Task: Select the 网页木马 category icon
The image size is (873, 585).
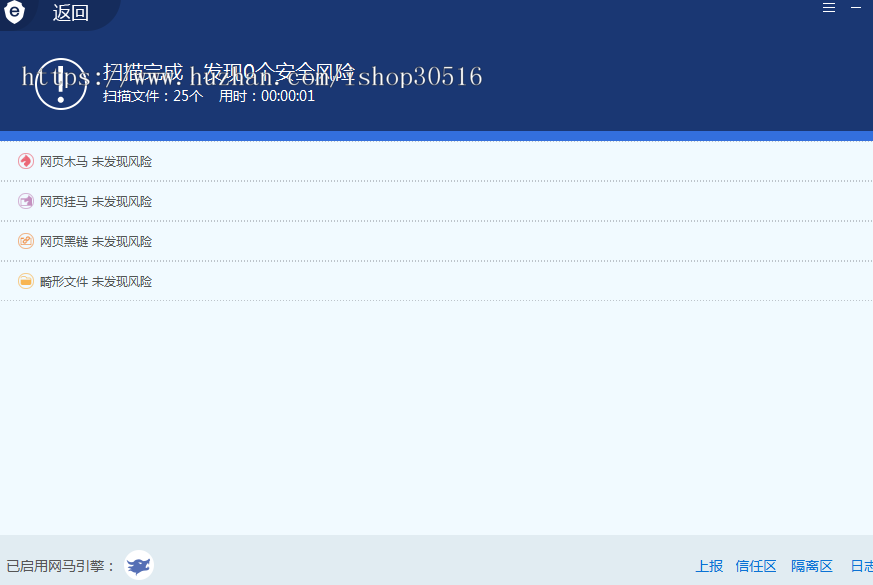Action: (25, 161)
